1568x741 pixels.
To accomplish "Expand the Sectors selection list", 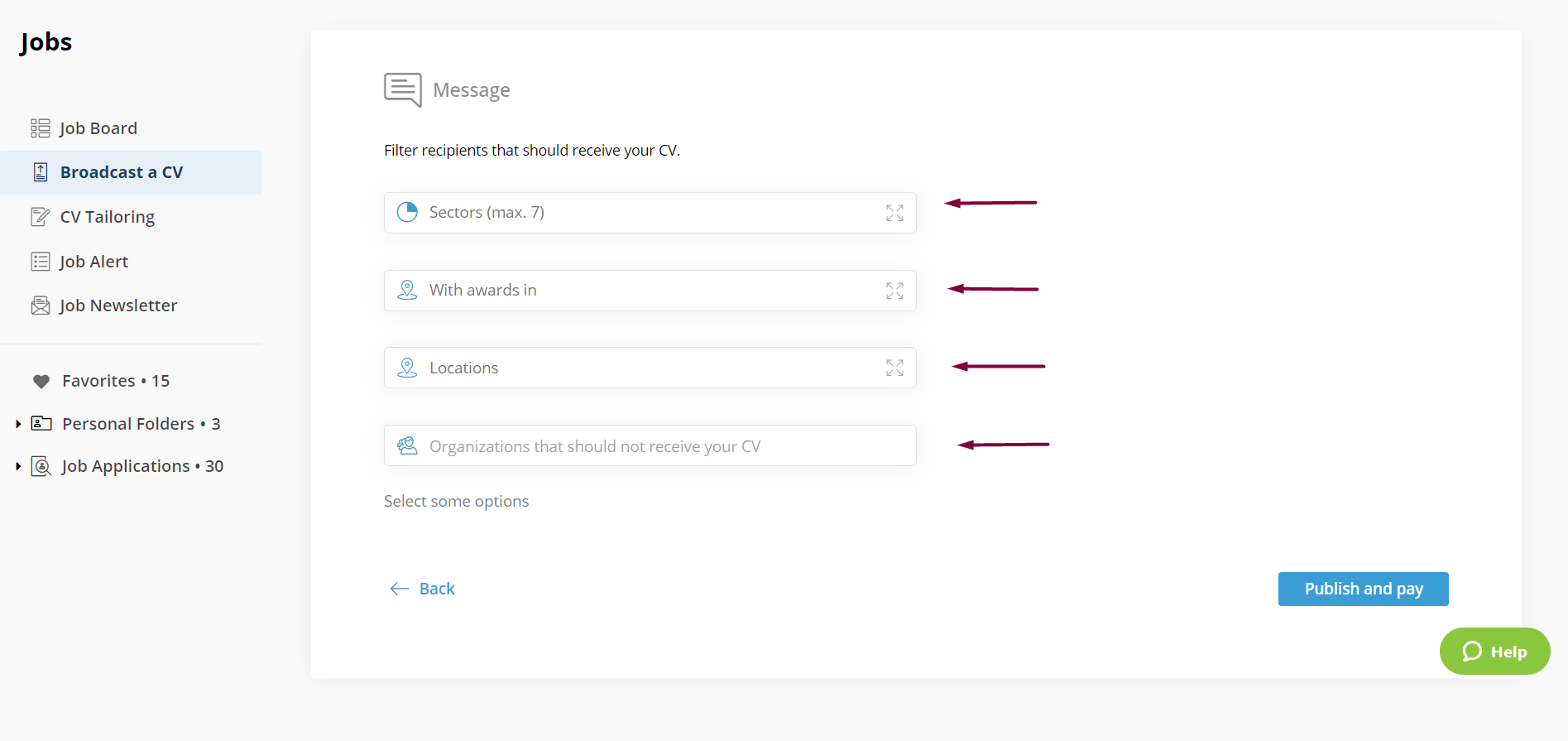I will [x=894, y=213].
